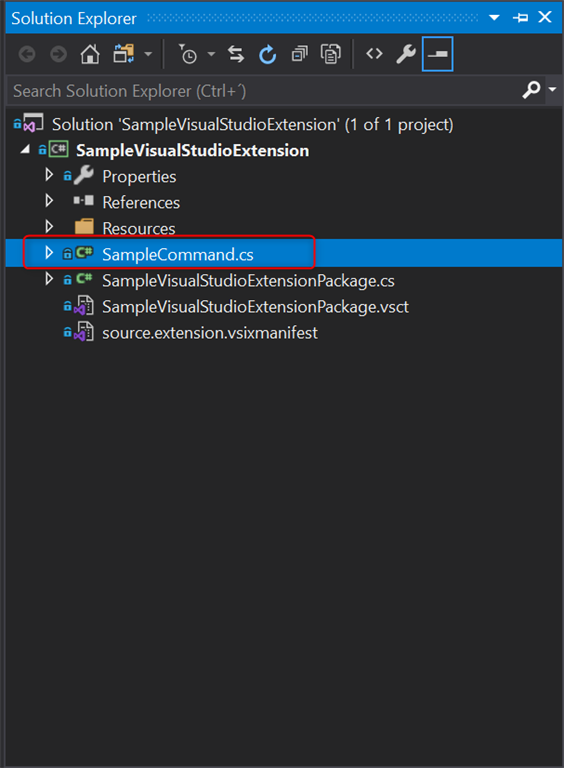564x768 pixels.
Task: Expand the Properties node
Action: pos(49,174)
